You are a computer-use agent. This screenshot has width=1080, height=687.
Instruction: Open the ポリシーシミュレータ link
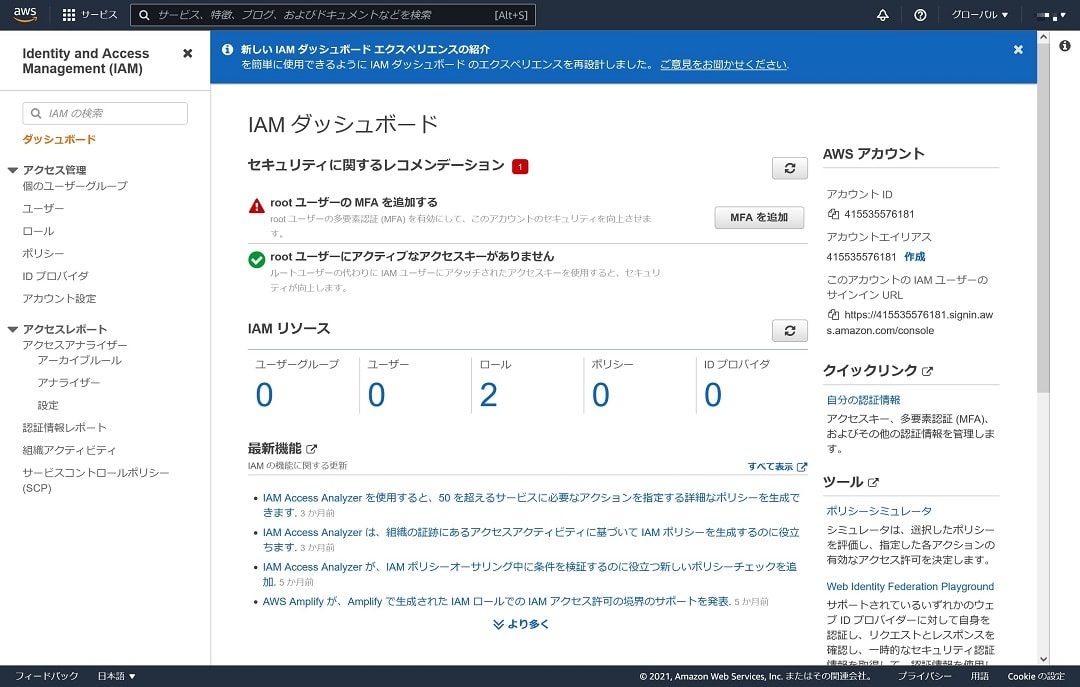(879, 511)
